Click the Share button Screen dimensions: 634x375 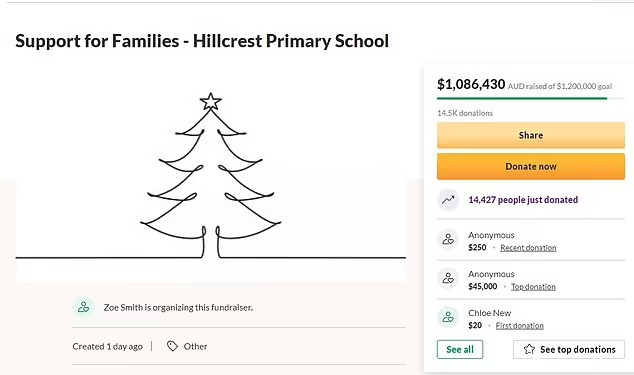point(531,135)
